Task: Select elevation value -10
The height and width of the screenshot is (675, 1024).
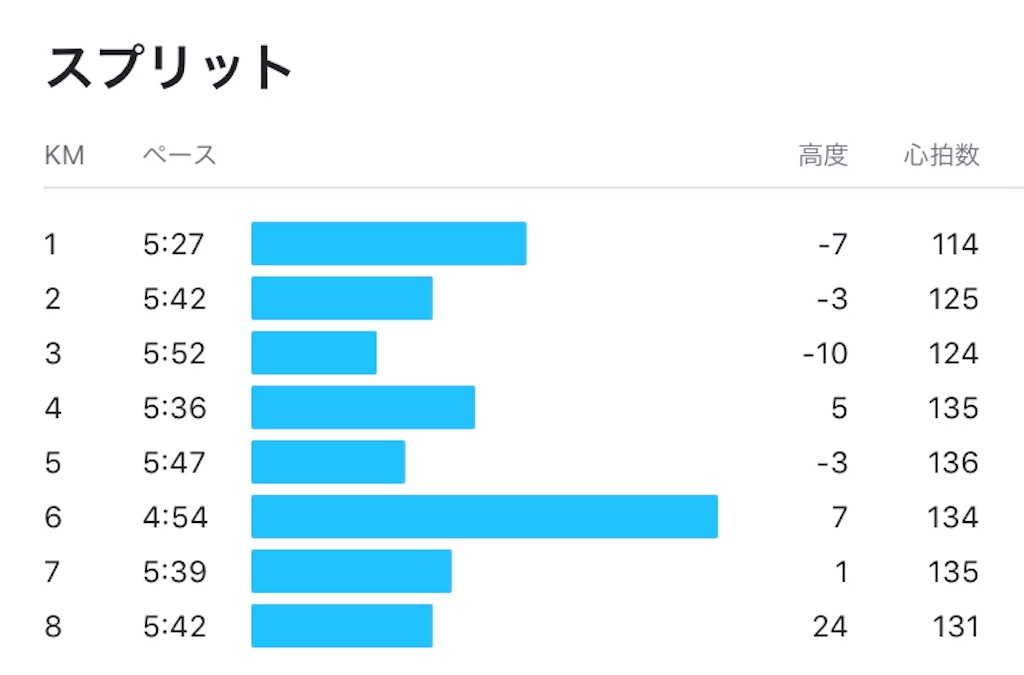Action: pyautogui.click(x=825, y=353)
